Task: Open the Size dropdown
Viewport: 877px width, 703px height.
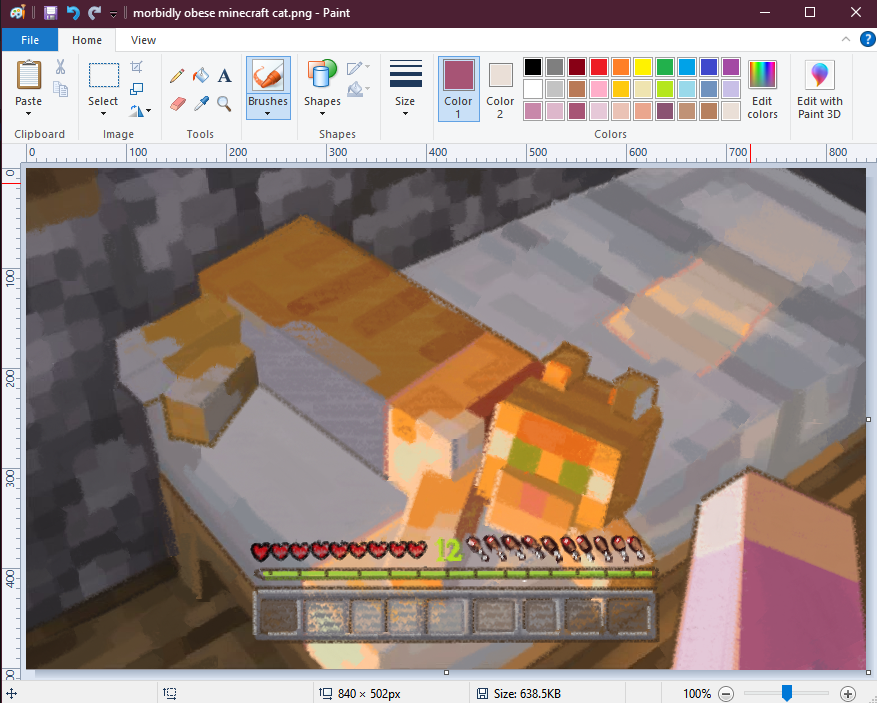Action: click(x=406, y=88)
